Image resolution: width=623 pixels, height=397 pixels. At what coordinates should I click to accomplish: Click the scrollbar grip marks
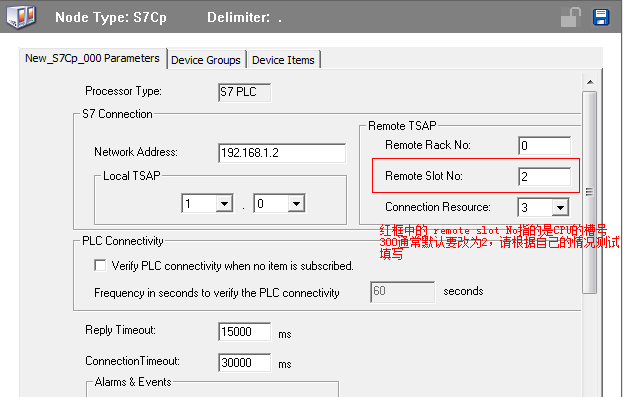point(589,192)
